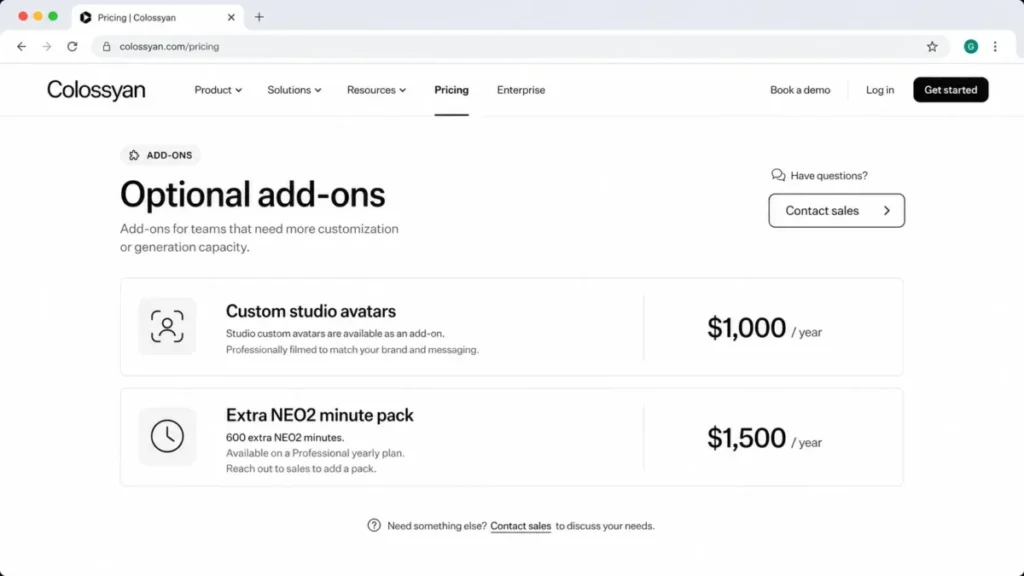
Task: Reload the page with refresh icon
Action: pos(72,46)
